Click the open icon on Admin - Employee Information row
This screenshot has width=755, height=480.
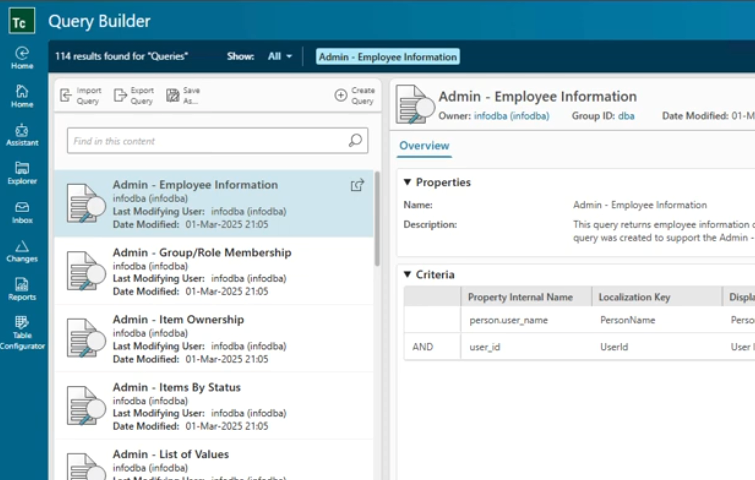(357, 185)
